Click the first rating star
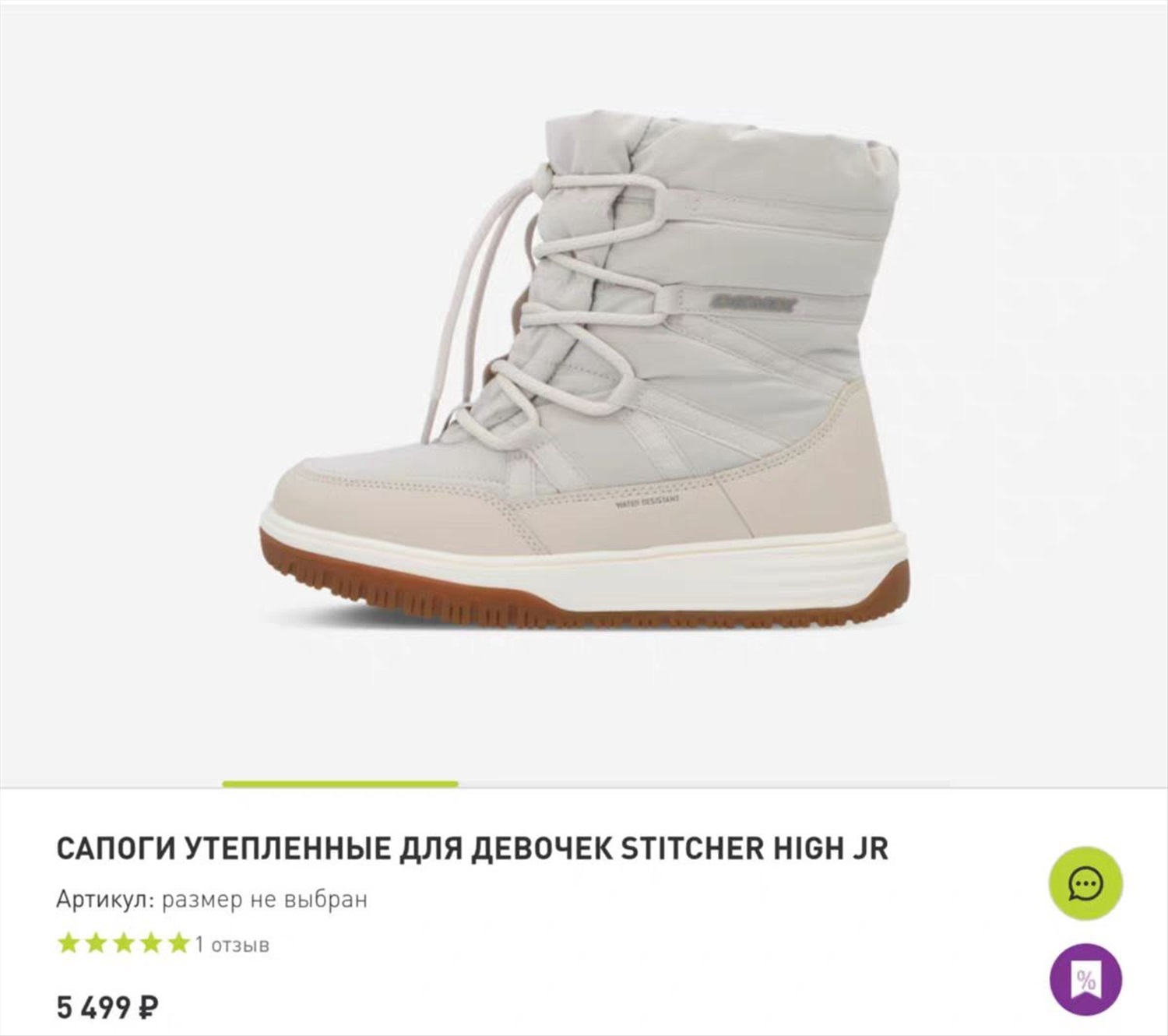The width and height of the screenshot is (1168, 1036). coord(69,943)
